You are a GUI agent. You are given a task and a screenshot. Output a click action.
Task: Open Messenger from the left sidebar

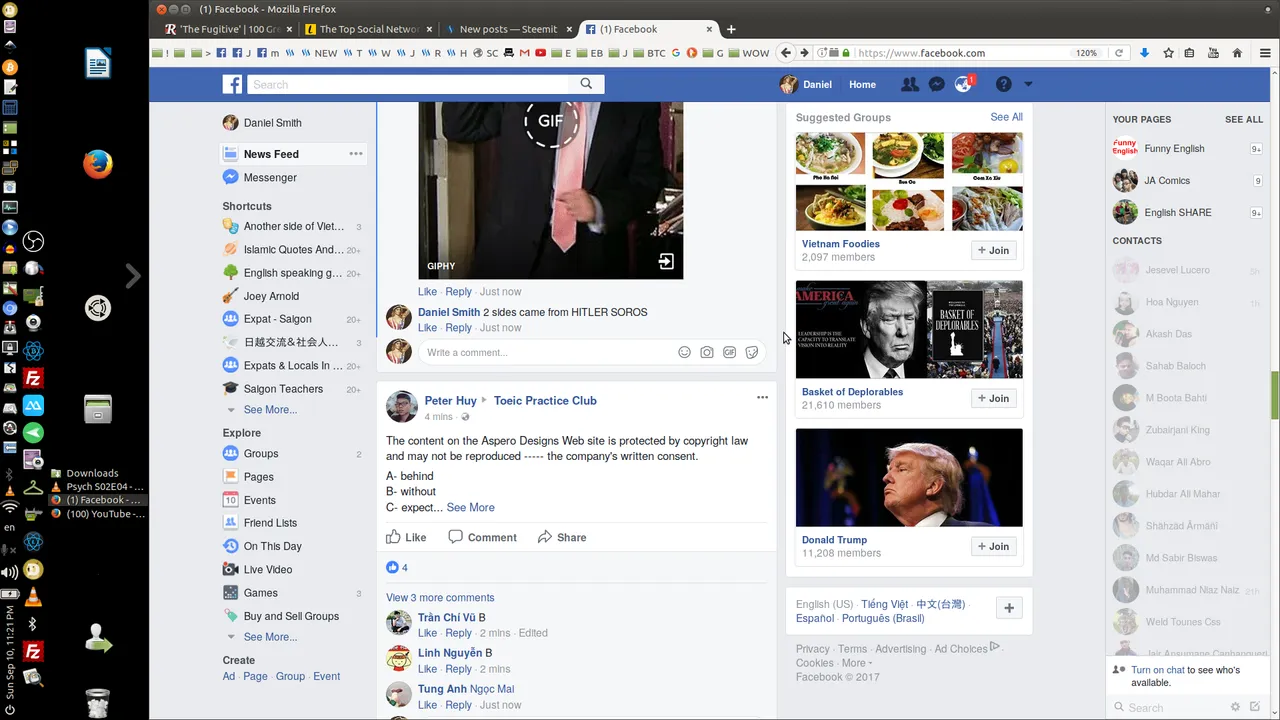pos(270,177)
